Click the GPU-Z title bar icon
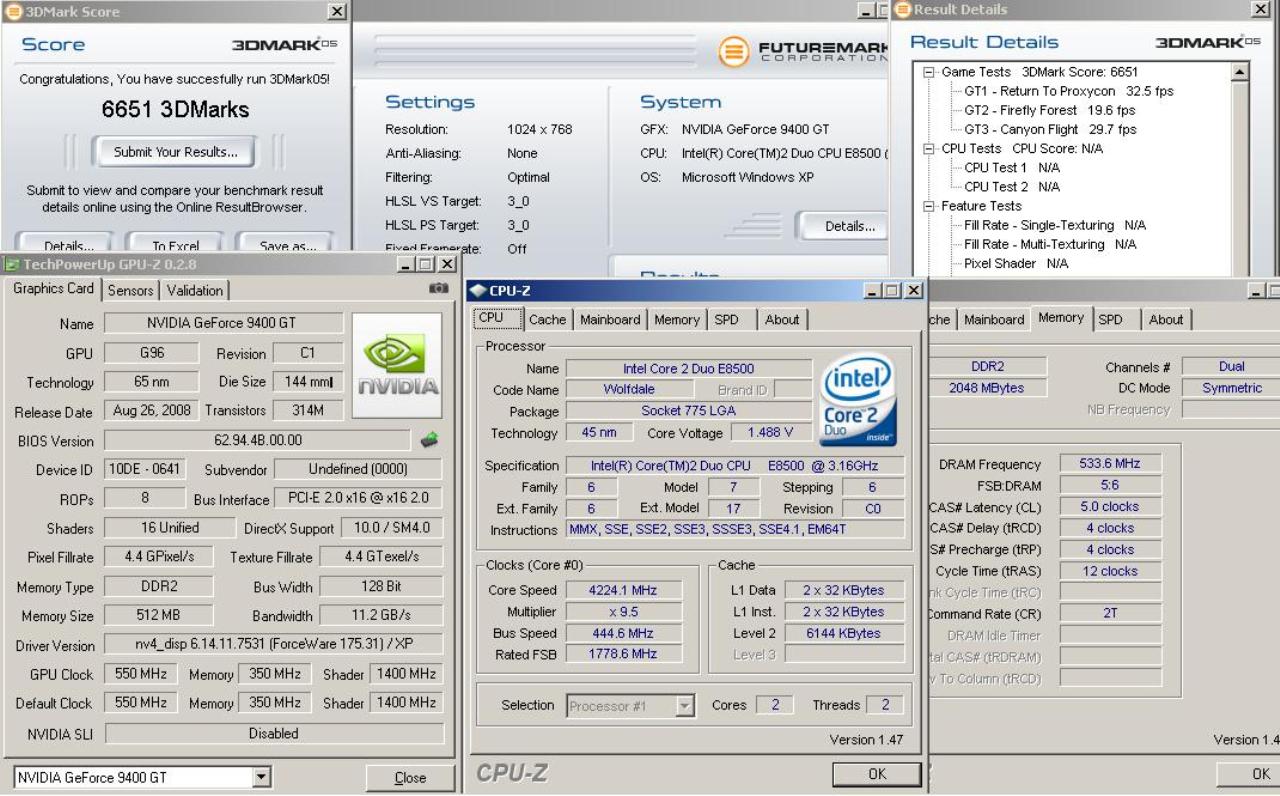Viewport: 1280px width, 796px height. (12, 264)
